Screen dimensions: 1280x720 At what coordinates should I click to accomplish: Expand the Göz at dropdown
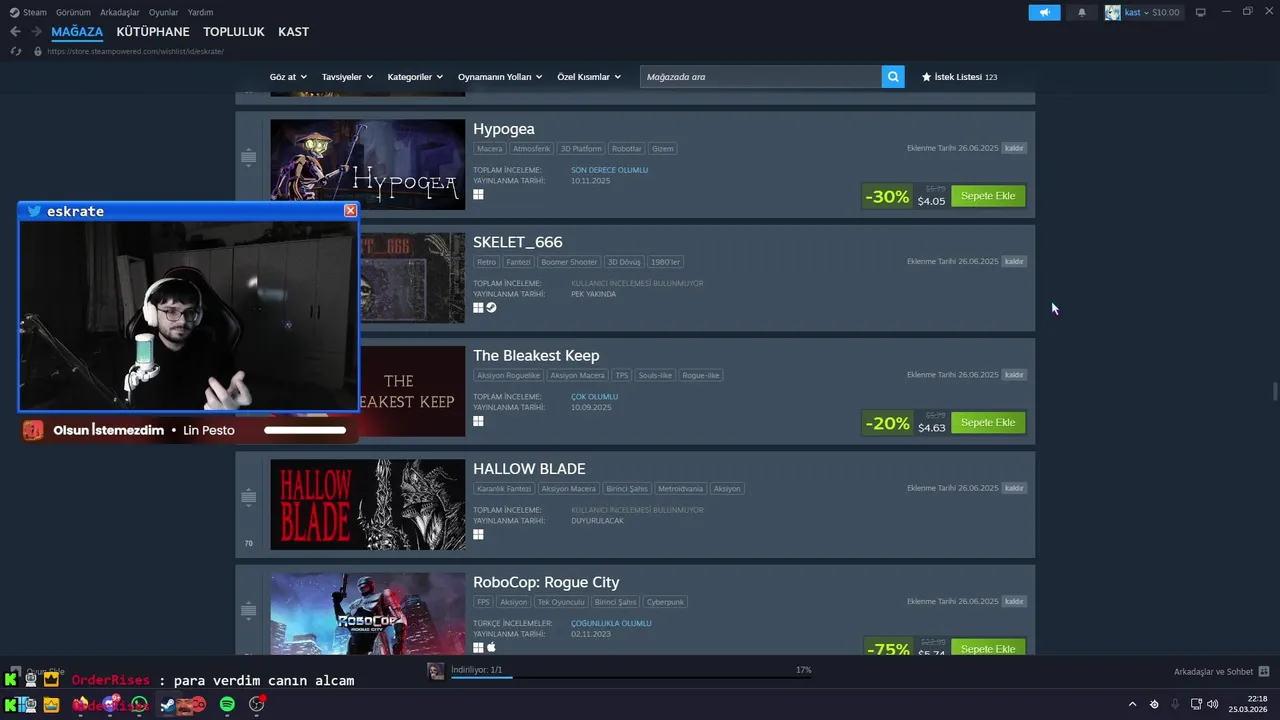point(288,77)
